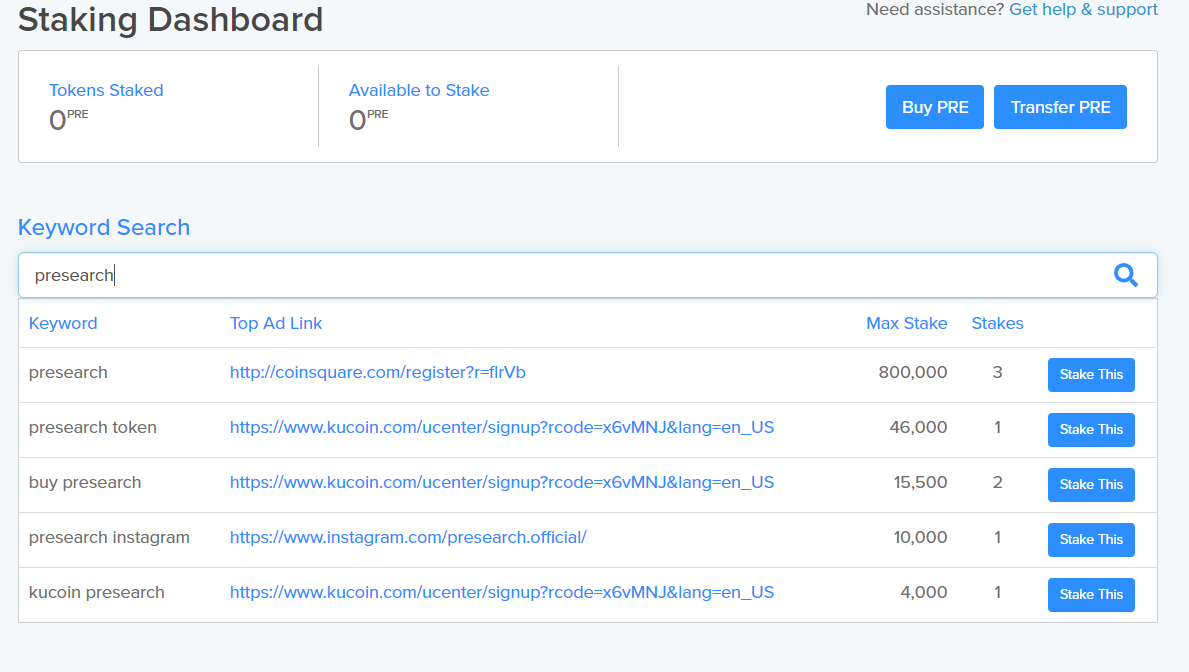Stake This for presearch token keyword
Screen dimensions: 1189x672
1091,430
